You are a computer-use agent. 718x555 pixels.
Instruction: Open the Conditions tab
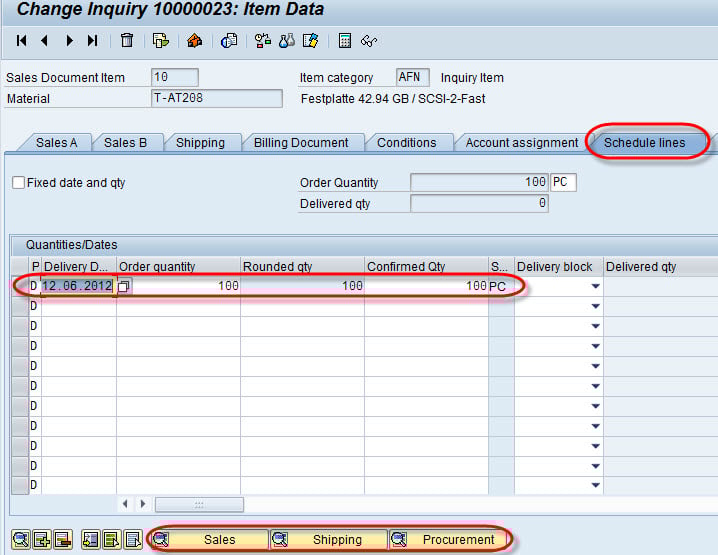point(406,143)
